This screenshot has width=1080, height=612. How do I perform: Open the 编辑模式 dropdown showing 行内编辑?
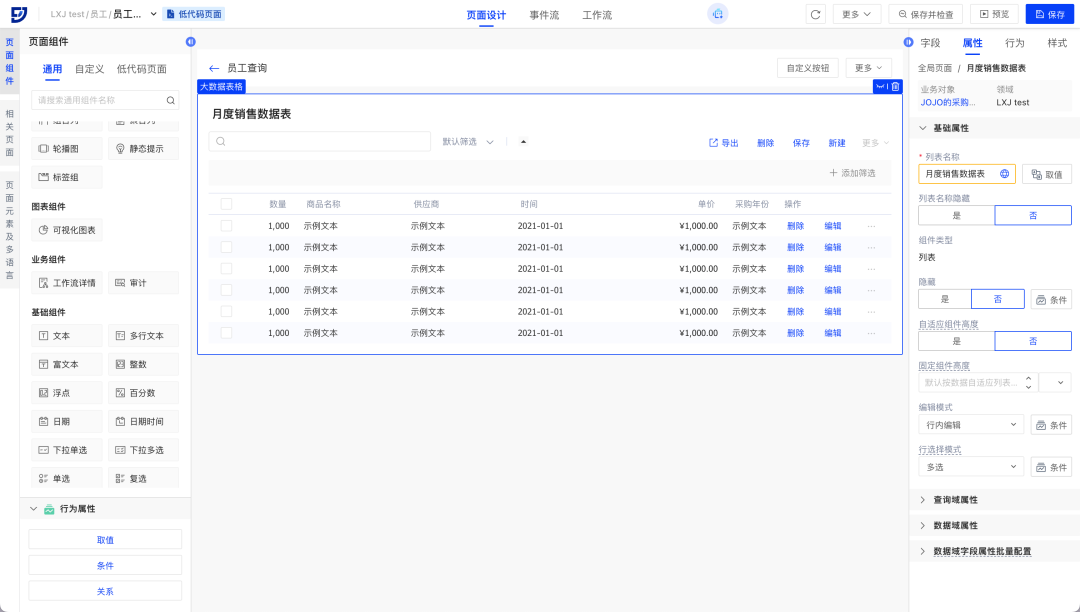pos(971,425)
